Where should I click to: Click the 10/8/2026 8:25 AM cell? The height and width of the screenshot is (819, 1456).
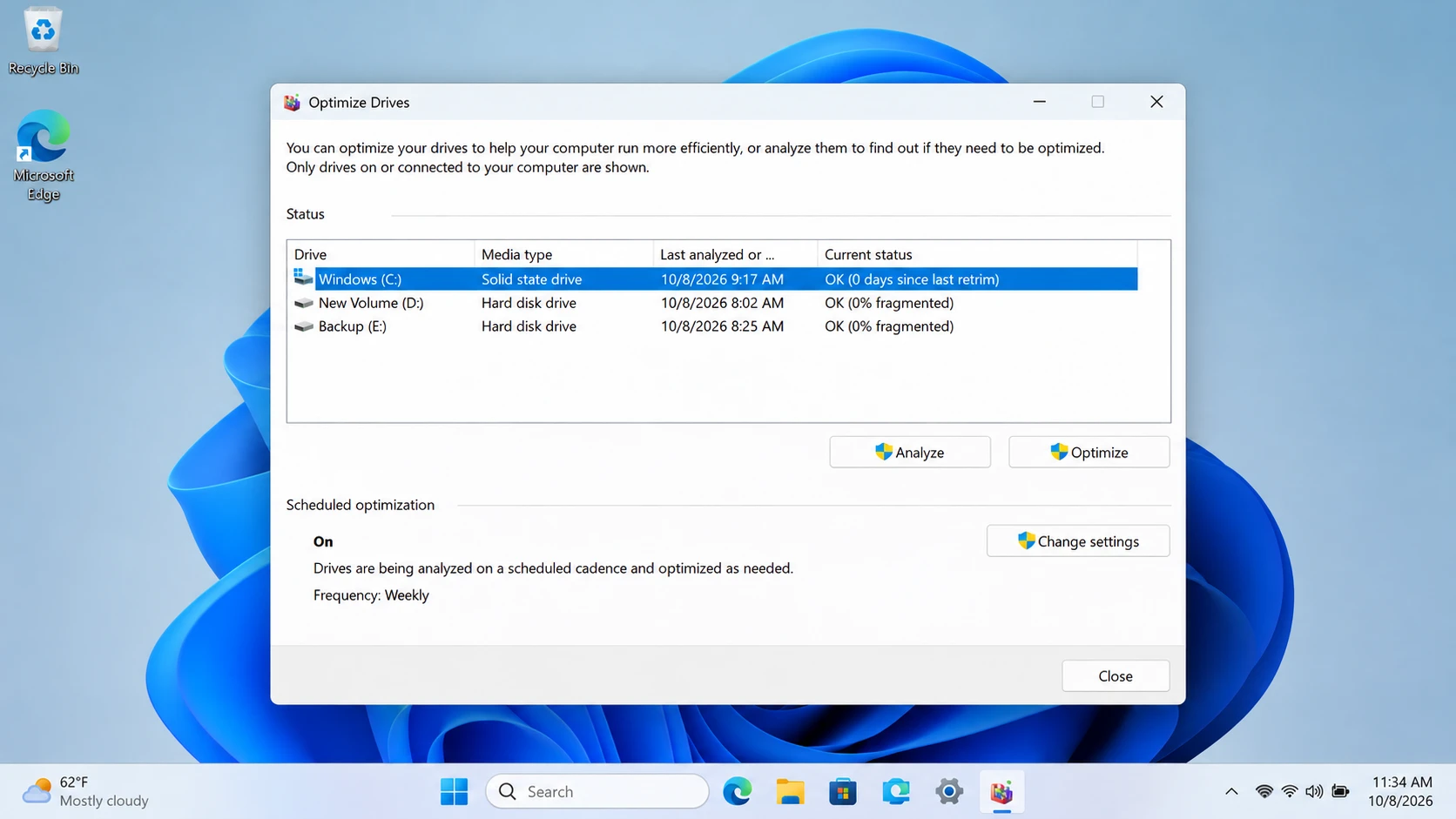pos(722,326)
